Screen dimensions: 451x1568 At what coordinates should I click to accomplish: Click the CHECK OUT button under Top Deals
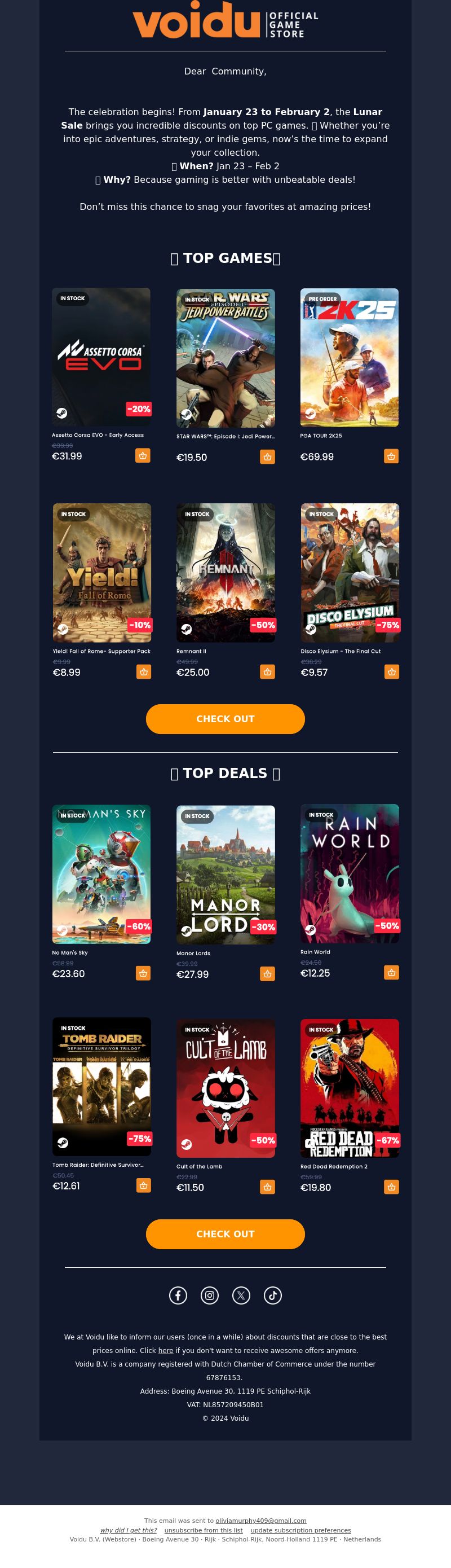coord(225,1234)
